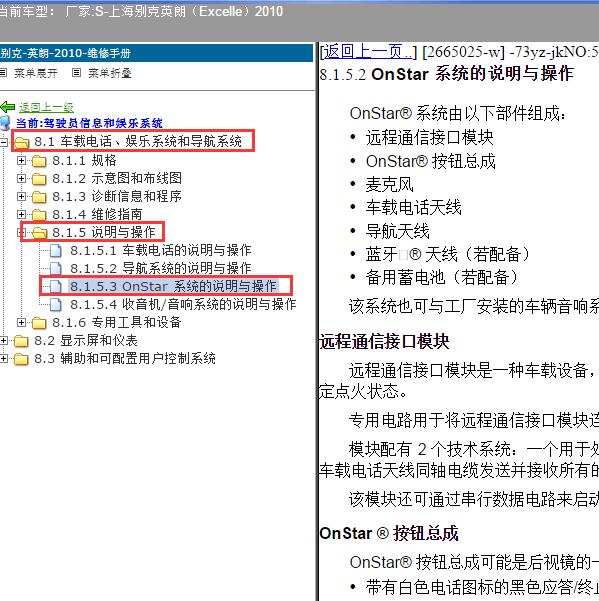This screenshot has height=601, width=599.
Task: Click the folder icon for 8.3 辅助和可配置
Action: 21,359
